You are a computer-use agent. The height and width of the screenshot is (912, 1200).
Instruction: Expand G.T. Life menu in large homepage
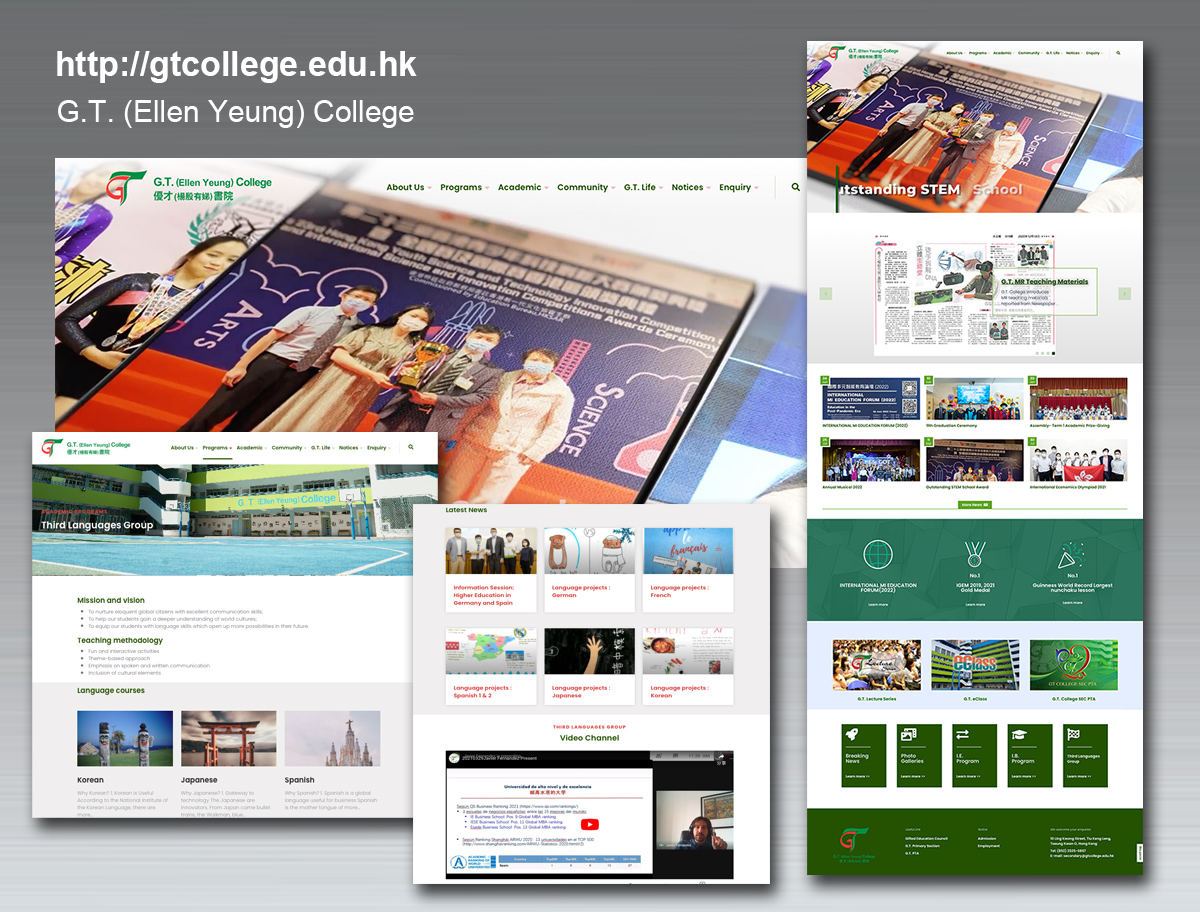point(643,187)
